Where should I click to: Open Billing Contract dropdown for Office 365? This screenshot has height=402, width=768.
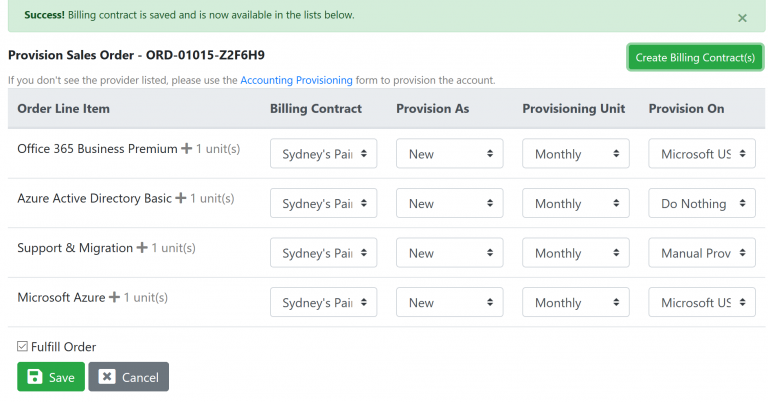click(323, 154)
